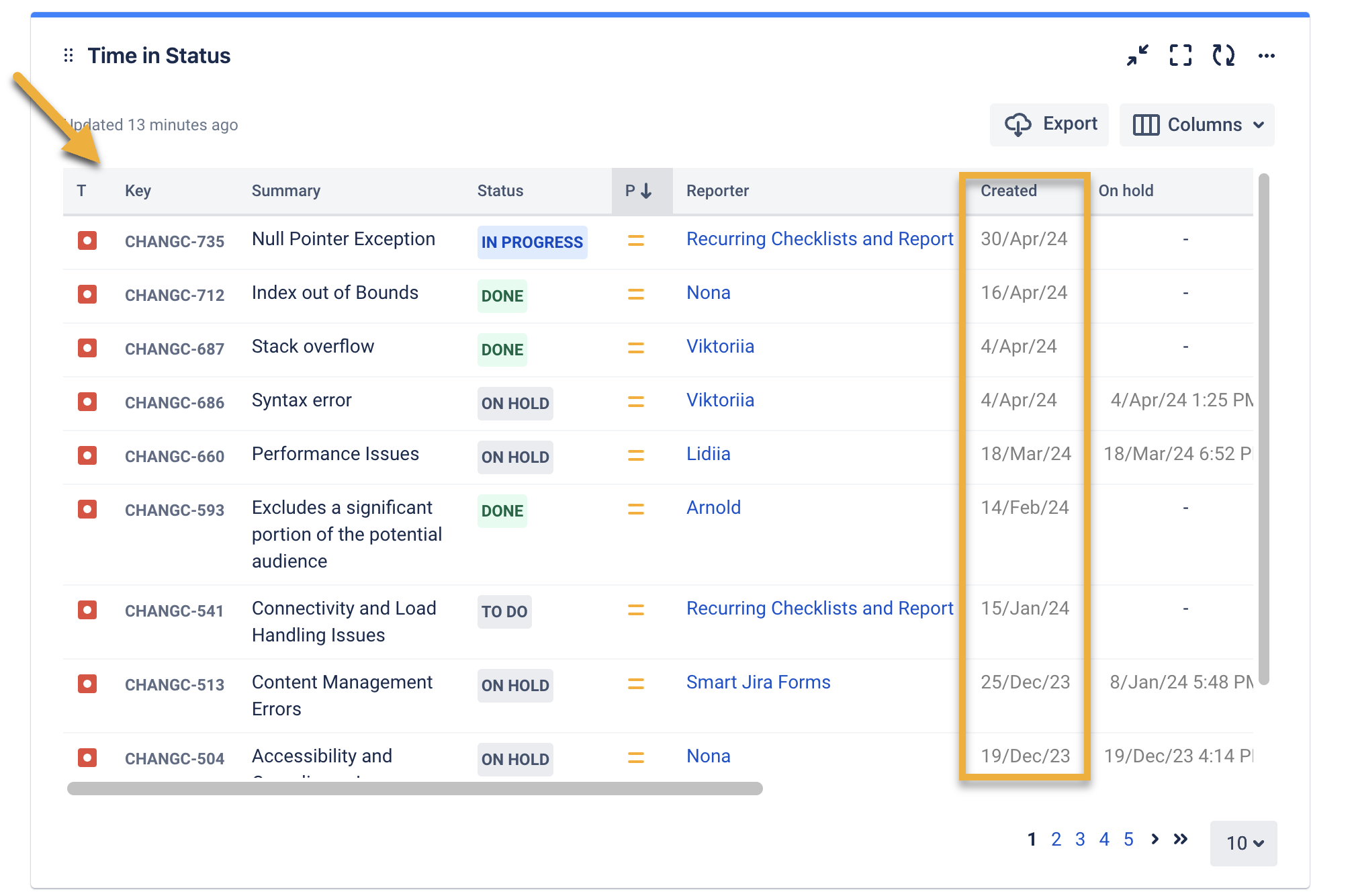Open reporter Nona's profile link

coord(708,292)
